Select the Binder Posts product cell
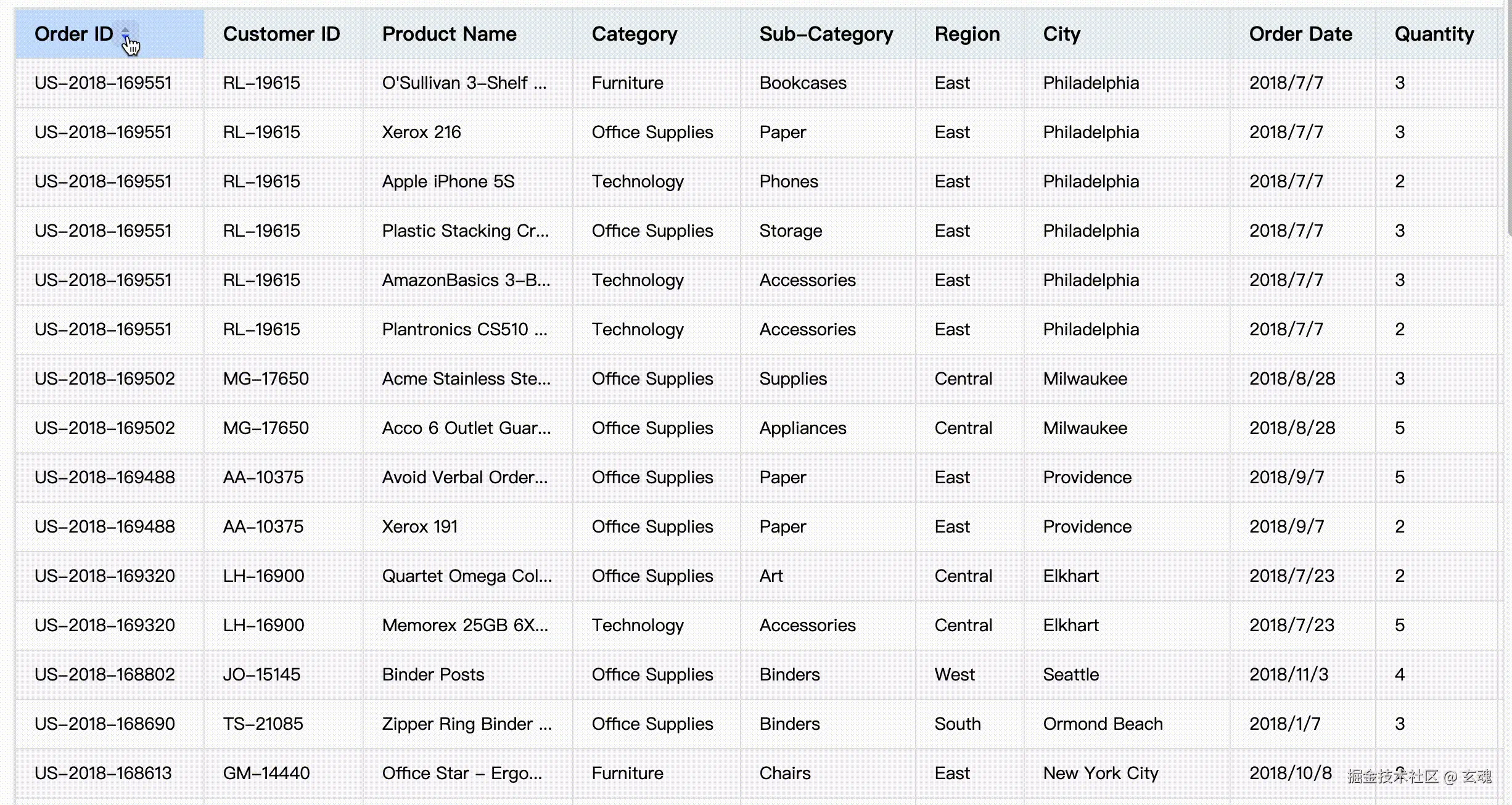 click(433, 674)
